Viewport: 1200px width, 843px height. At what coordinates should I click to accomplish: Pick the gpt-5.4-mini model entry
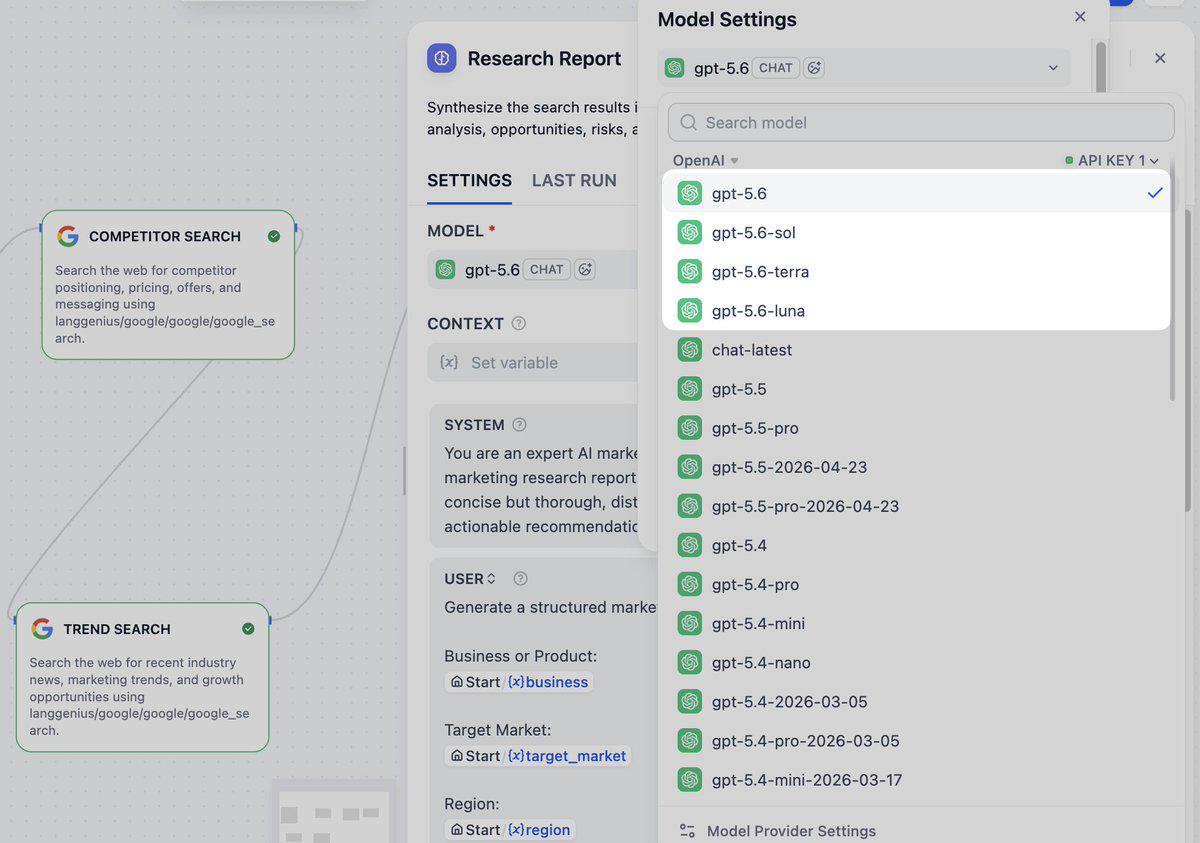pyautogui.click(x=916, y=623)
